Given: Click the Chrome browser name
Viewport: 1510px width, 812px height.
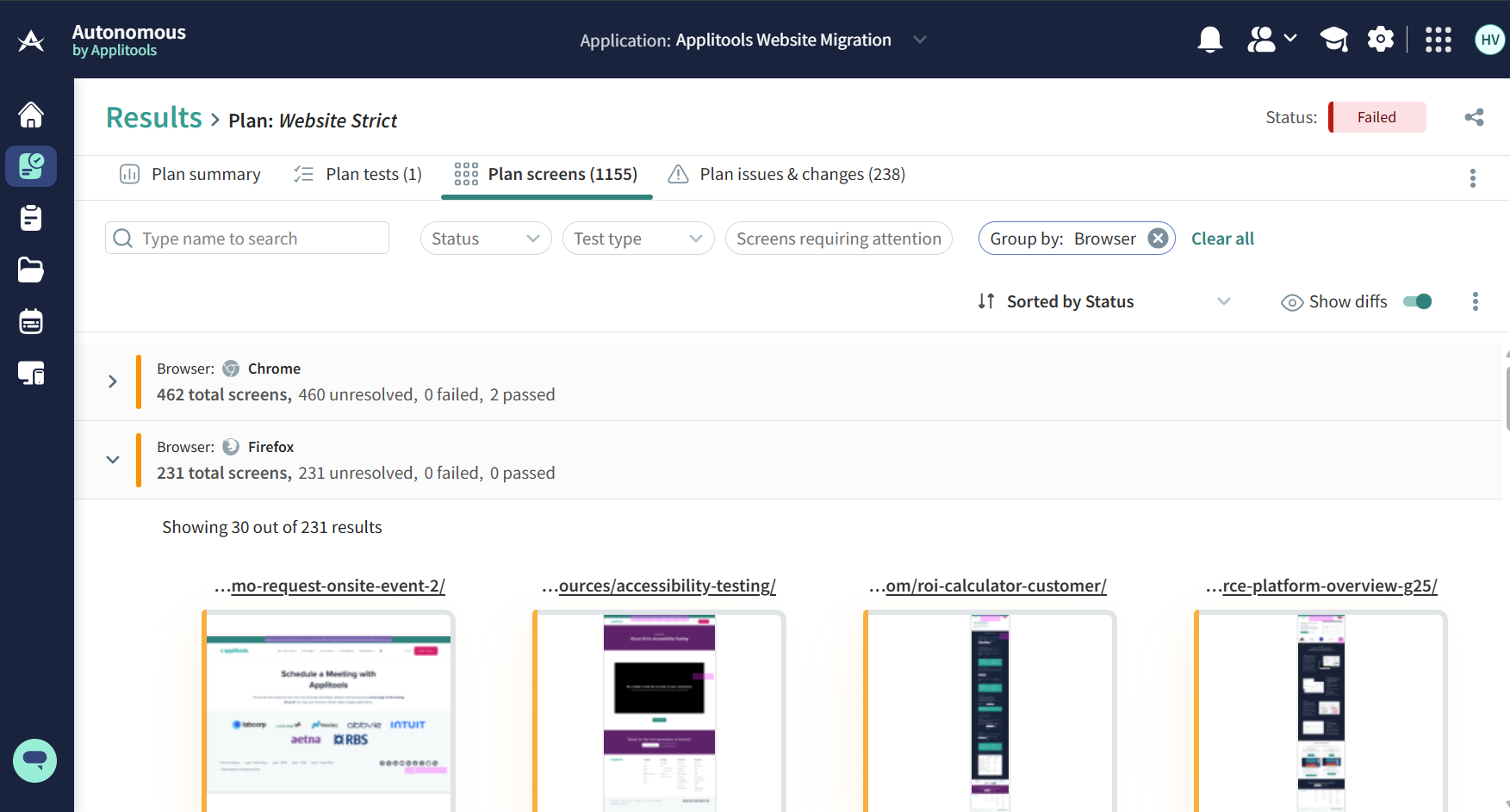Looking at the screenshot, I should [x=274, y=369].
